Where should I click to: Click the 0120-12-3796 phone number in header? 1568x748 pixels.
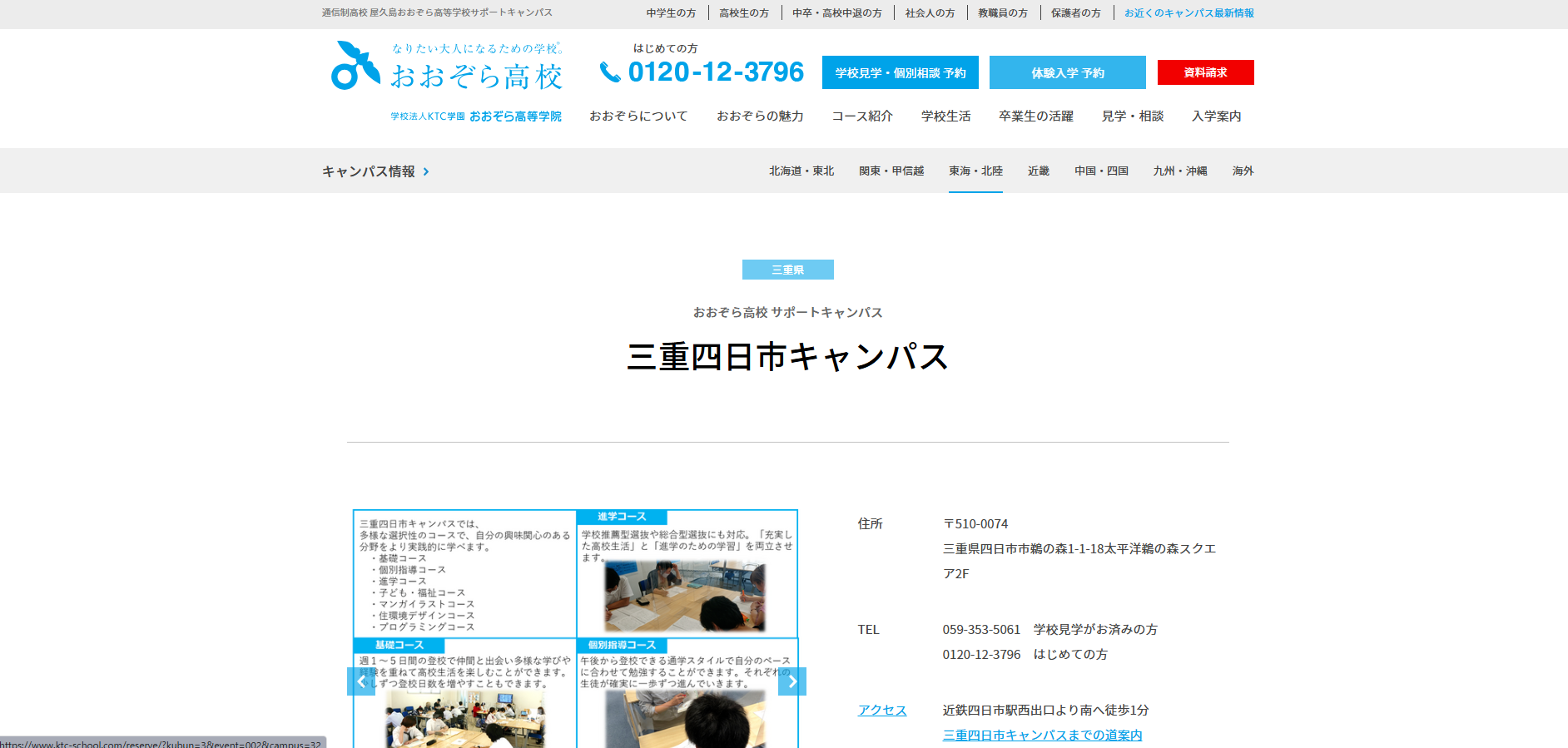coord(716,72)
